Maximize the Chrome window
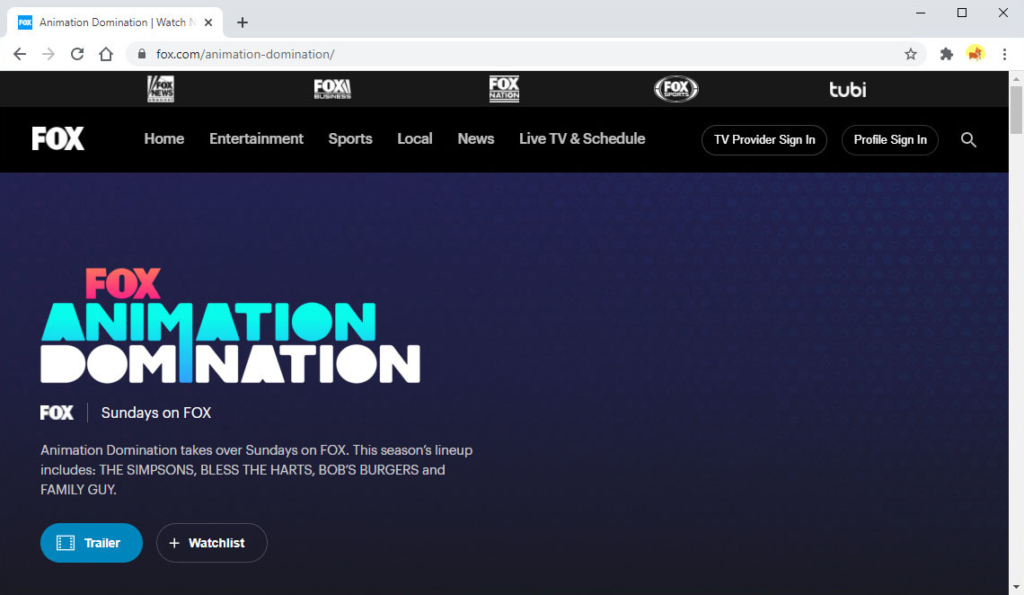Viewport: 1024px width, 595px height. coord(962,13)
